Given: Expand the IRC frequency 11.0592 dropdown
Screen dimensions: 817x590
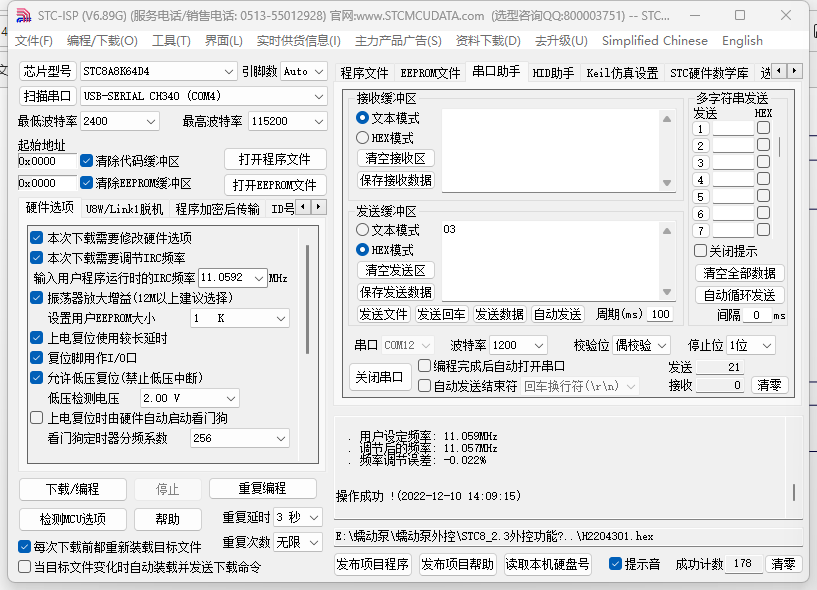Looking at the screenshot, I should (259, 278).
